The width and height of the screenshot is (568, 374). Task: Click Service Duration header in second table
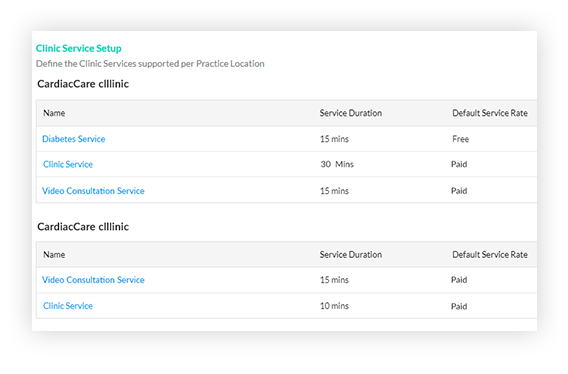351,254
